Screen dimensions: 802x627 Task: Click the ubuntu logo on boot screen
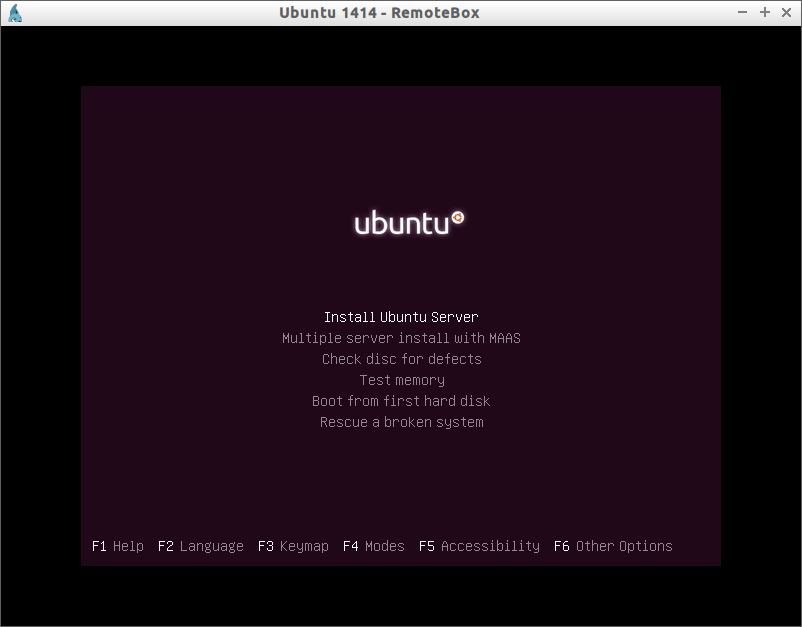pos(409,222)
